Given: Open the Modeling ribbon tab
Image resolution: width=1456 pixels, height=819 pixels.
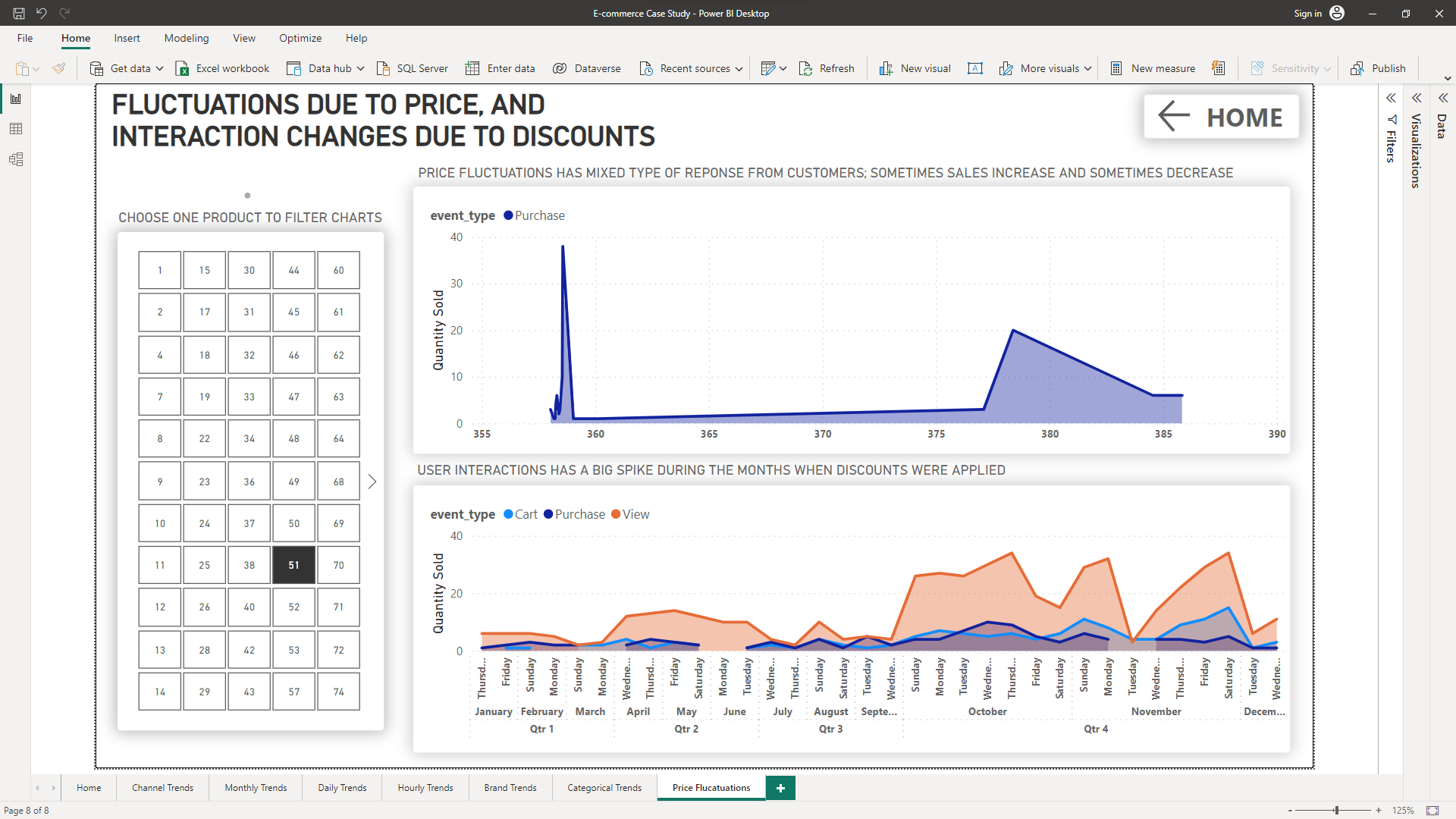Looking at the screenshot, I should pos(186,38).
